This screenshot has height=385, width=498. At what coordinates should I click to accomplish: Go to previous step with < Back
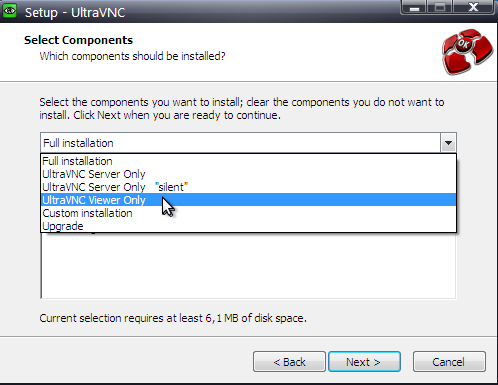289,362
